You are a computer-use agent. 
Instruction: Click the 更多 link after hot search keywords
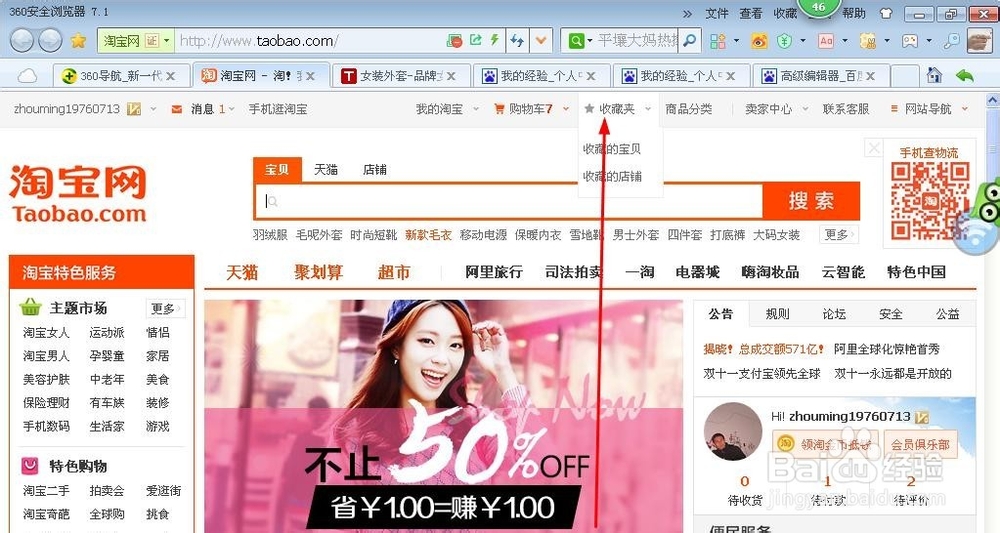839,235
